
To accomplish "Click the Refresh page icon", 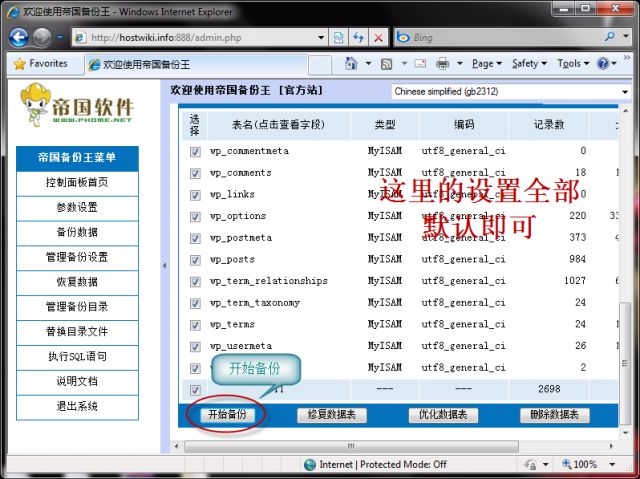I will (x=358, y=37).
